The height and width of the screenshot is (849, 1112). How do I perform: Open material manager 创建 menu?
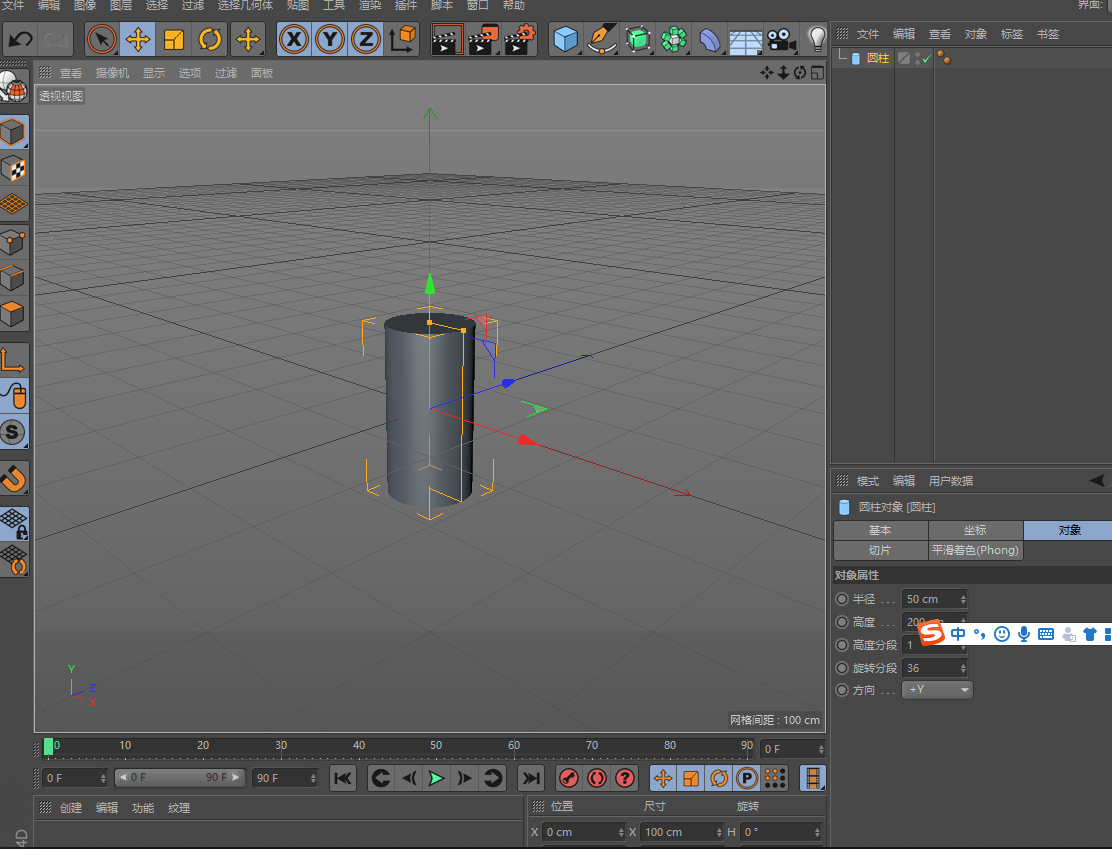[71, 808]
